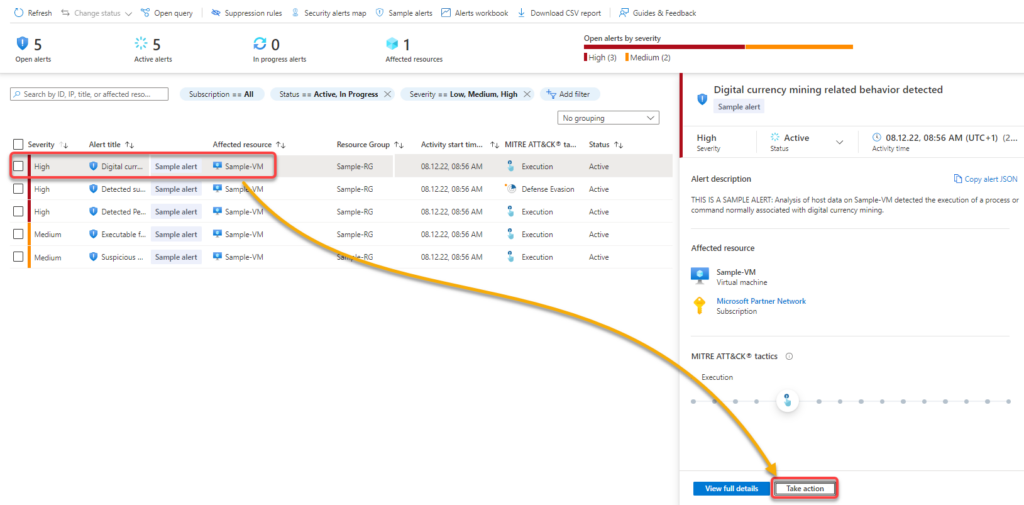
Task: Expand the Active status dropdown in details pane
Action: pyautogui.click(x=839, y=143)
